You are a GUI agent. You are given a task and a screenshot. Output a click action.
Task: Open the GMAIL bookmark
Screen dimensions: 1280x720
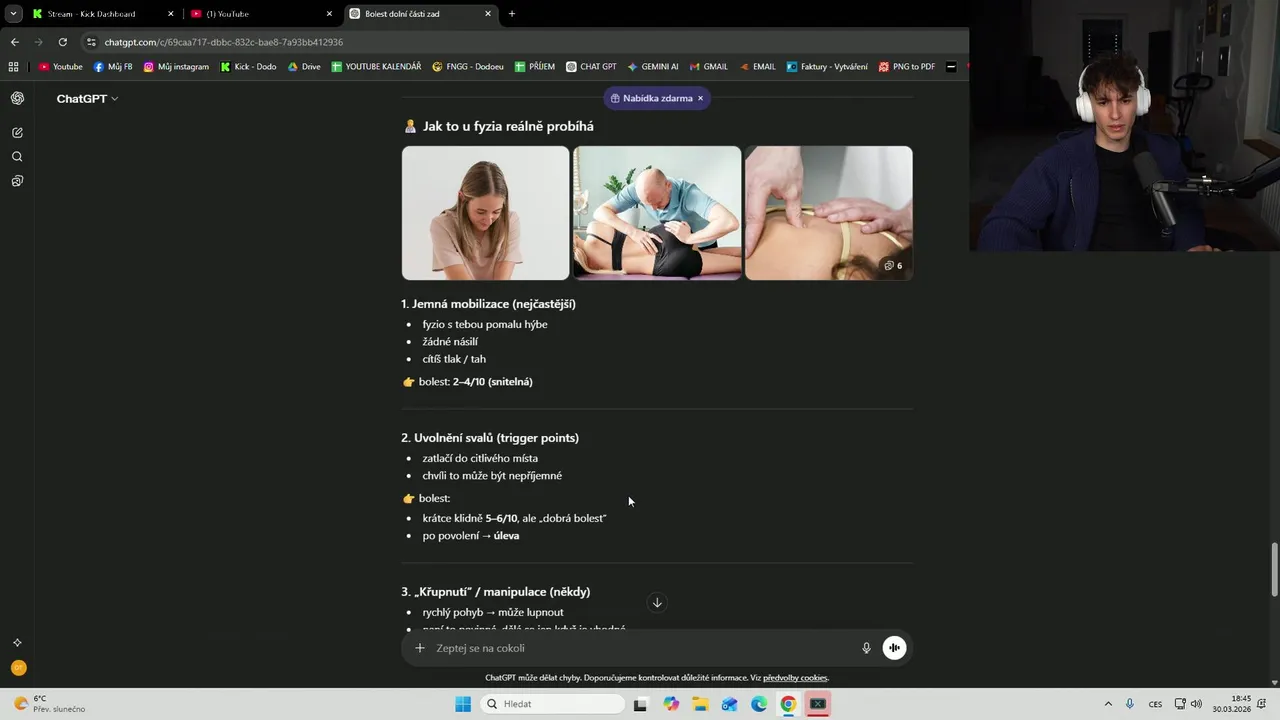click(x=709, y=67)
